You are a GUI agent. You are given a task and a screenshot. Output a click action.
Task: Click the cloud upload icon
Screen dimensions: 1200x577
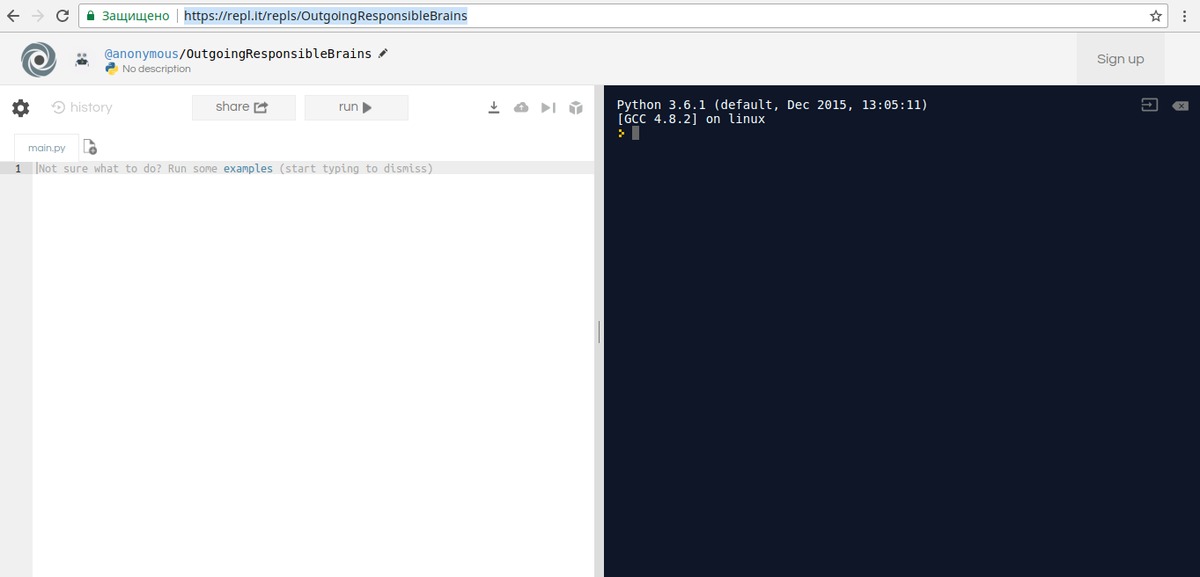pyautogui.click(x=521, y=108)
